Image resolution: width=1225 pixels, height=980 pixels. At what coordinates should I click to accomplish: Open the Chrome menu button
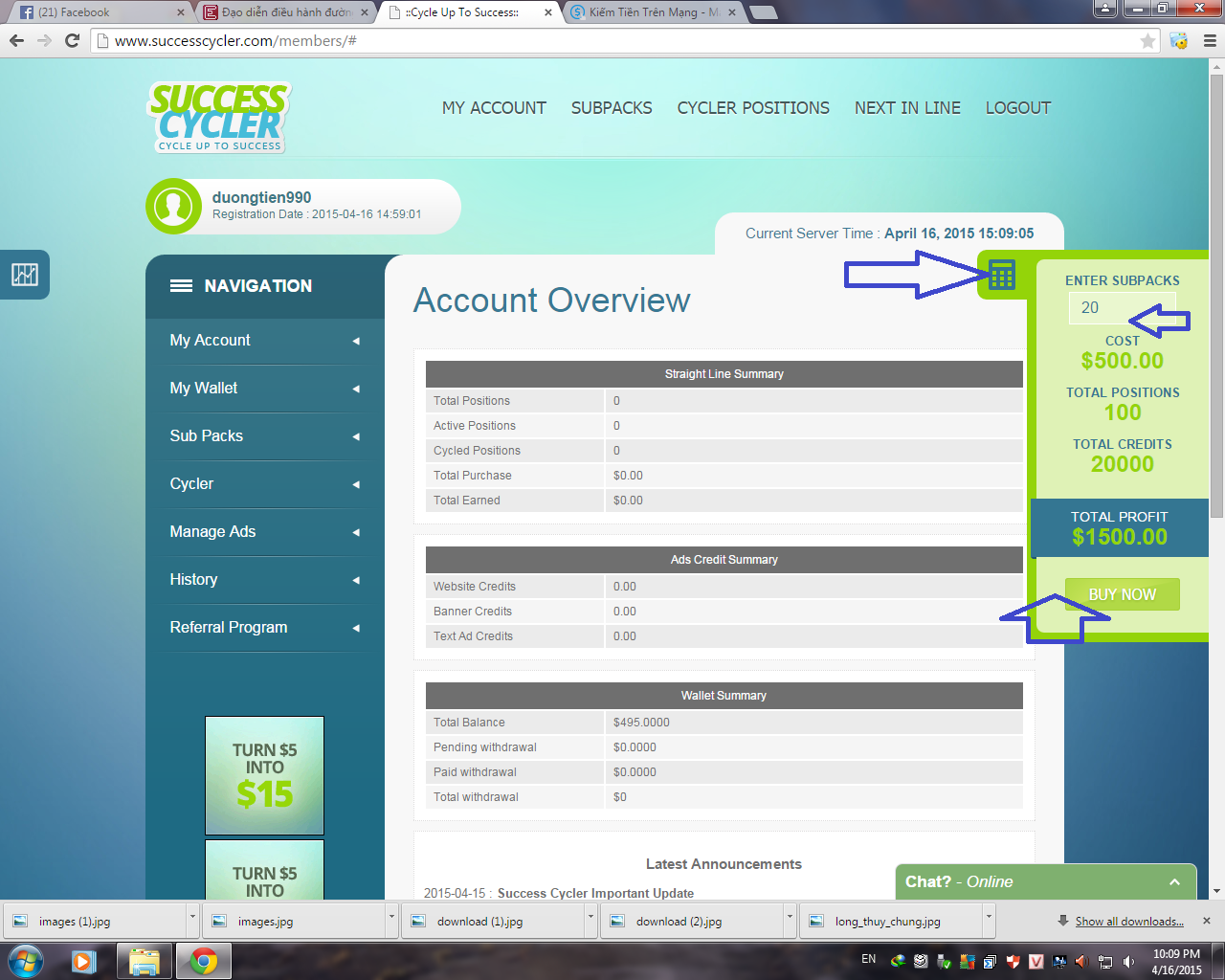pos(1209,40)
